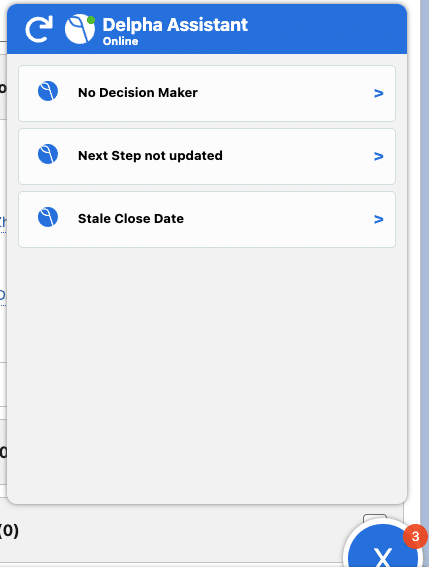The height and width of the screenshot is (567, 429).
Task: Open Stale Close Date with its chevron arrow
Action: (378, 219)
